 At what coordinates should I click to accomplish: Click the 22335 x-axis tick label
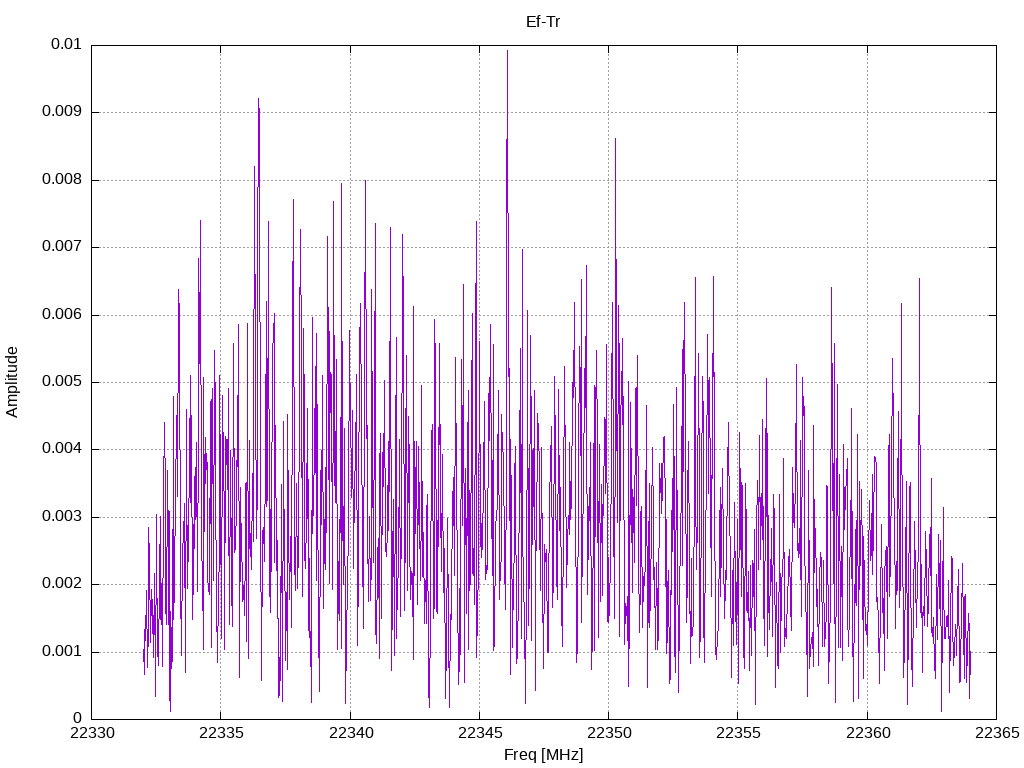(x=221, y=733)
